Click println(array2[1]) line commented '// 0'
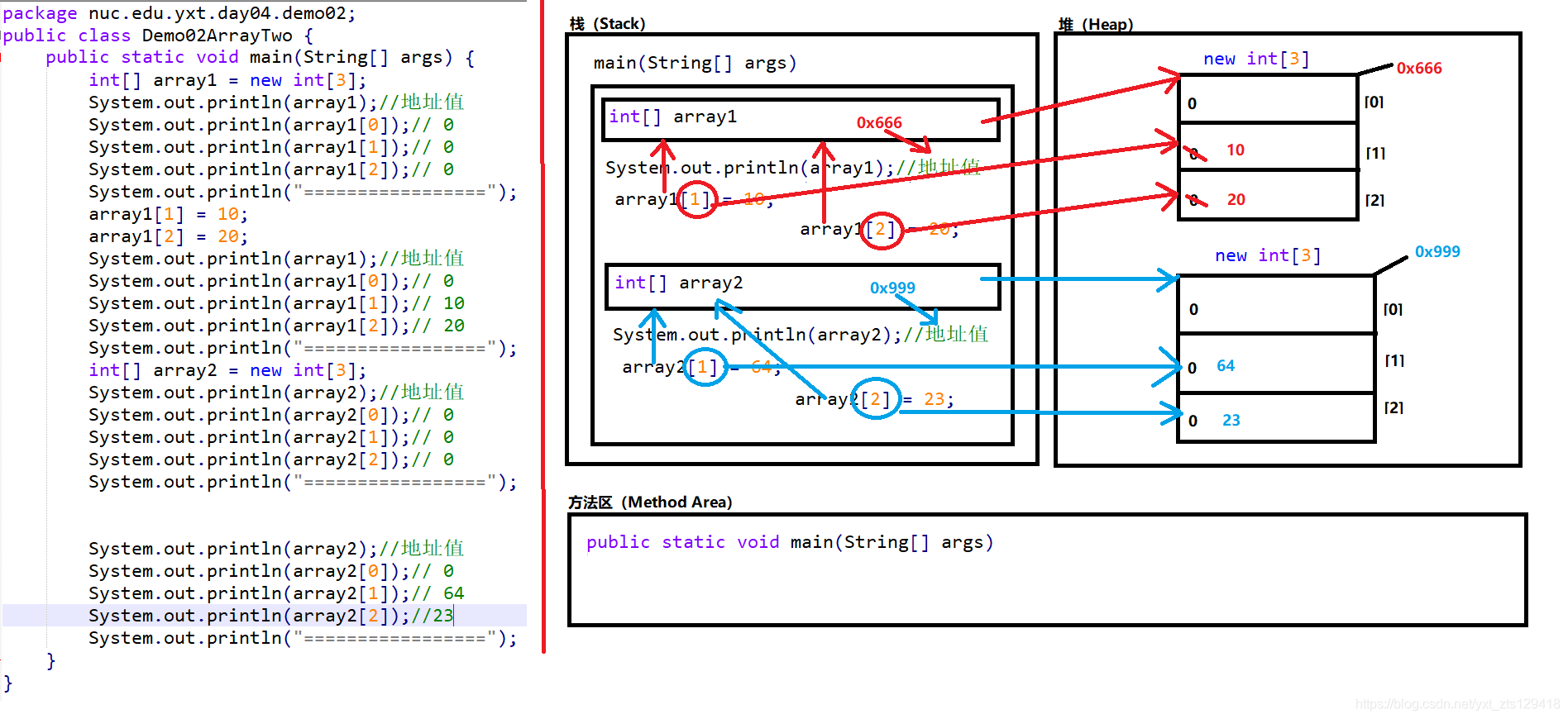This screenshot has width=1568, height=719. [x=271, y=437]
